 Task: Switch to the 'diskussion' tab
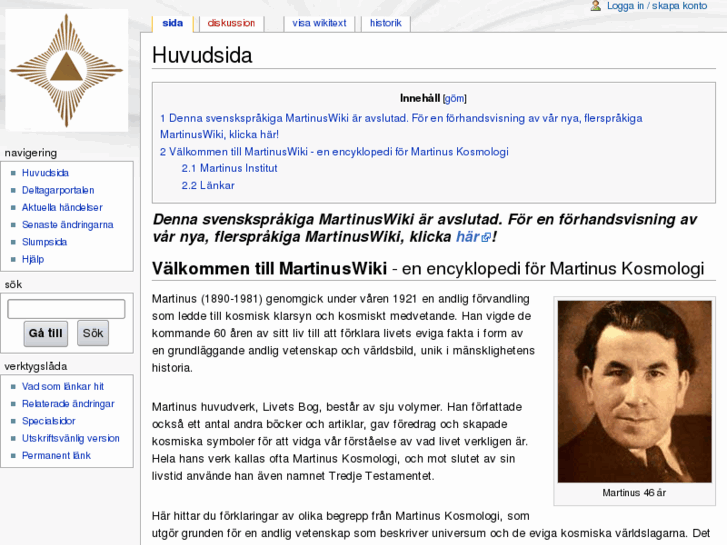[231, 23]
